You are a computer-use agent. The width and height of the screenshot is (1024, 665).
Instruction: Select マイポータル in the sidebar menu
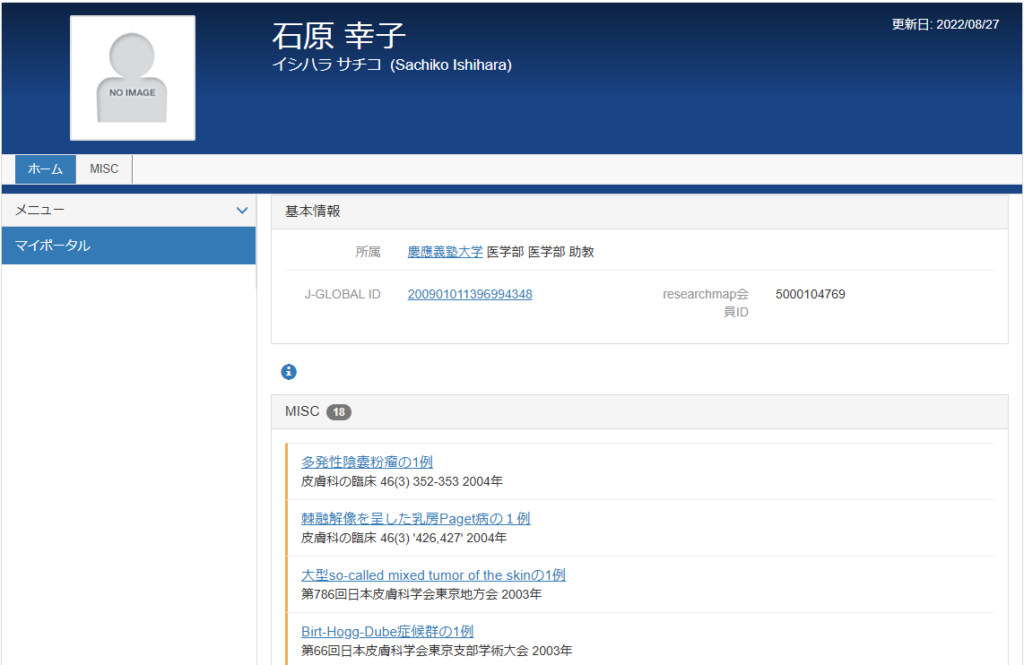click(129, 246)
